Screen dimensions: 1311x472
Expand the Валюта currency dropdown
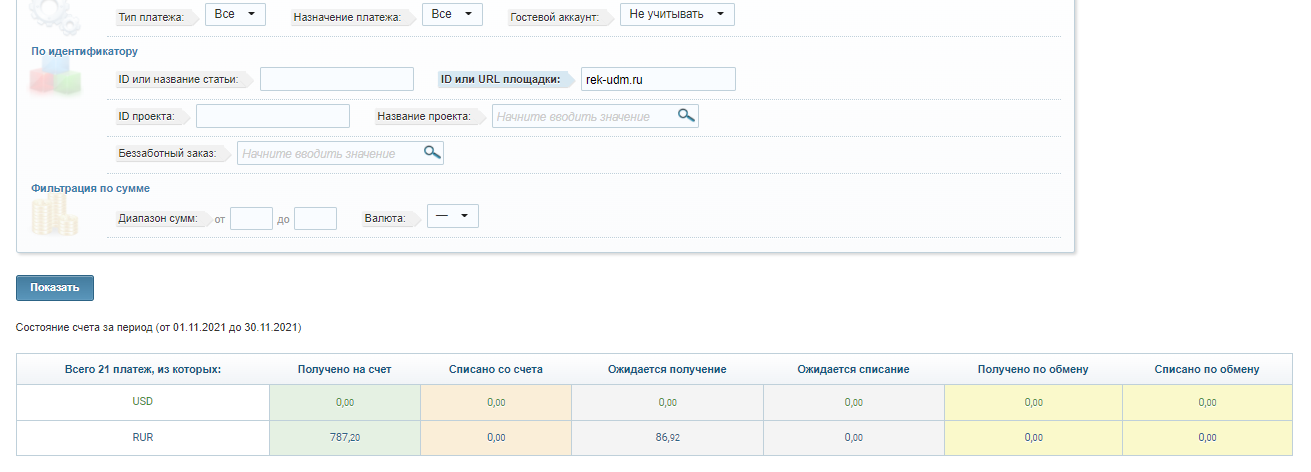pos(453,216)
